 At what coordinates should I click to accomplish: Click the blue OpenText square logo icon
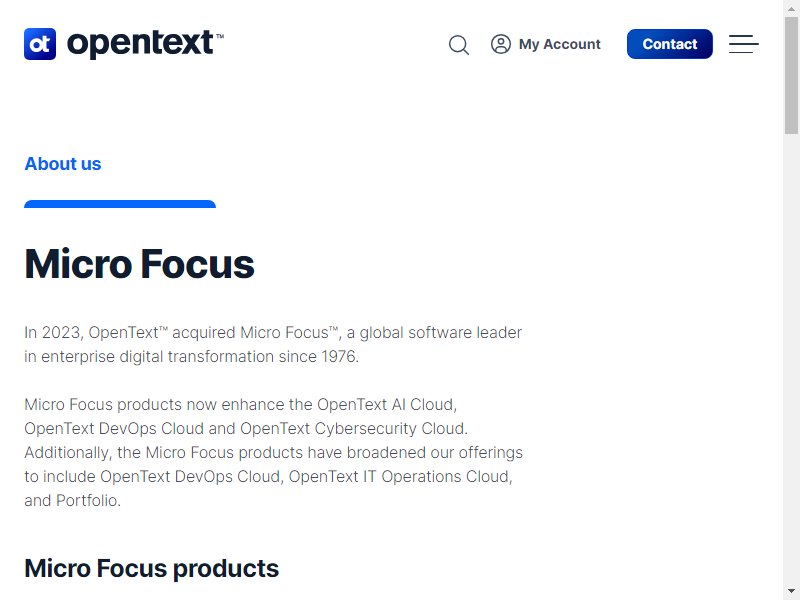pos(40,44)
